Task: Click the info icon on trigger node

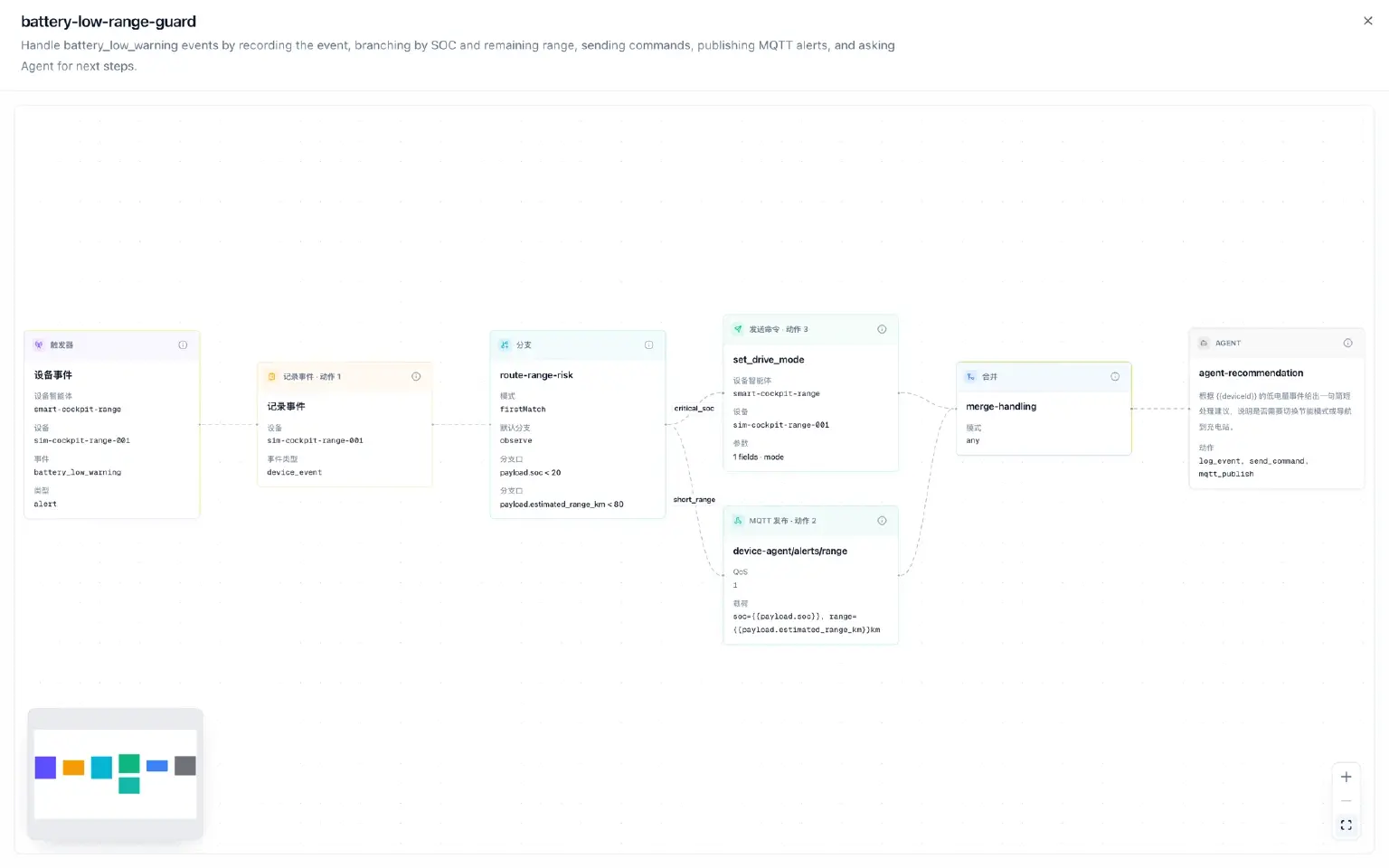Action: coord(183,344)
